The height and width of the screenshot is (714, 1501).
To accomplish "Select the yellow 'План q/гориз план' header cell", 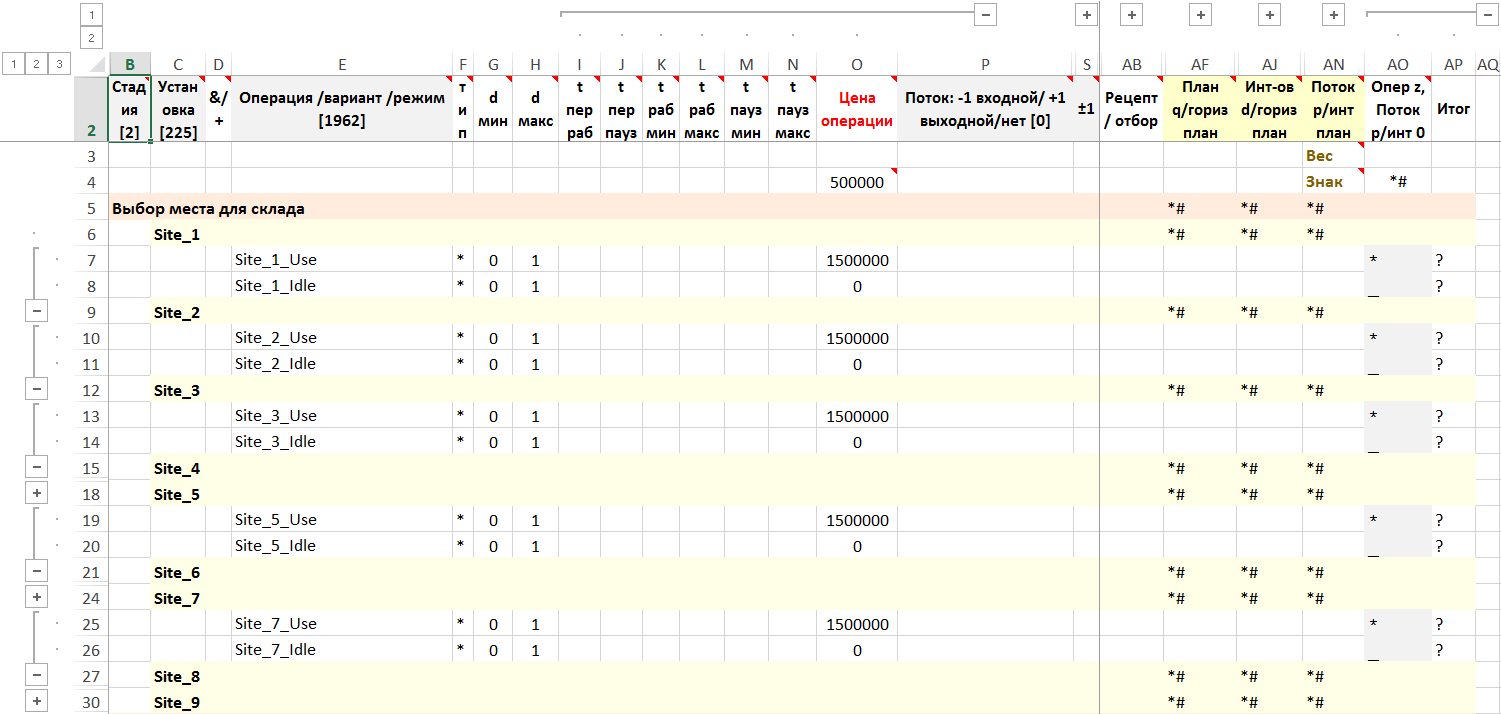I will [1199, 110].
